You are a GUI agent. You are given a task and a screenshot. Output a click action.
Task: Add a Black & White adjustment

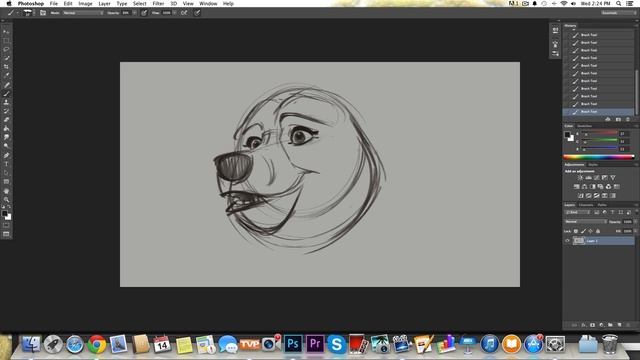tap(592, 187)
